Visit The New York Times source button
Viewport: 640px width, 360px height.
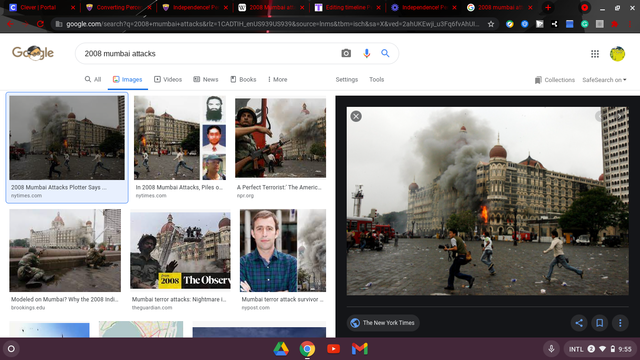[x=383, y=323]
